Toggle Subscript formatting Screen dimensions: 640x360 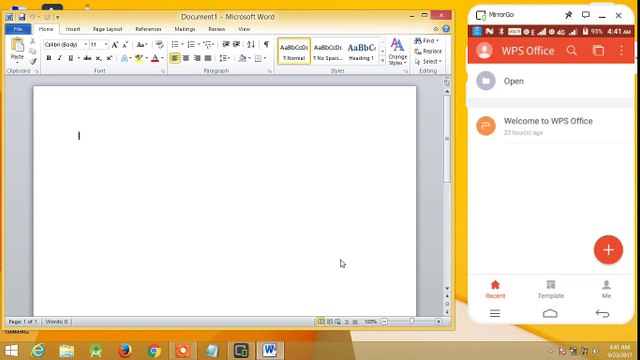click(x=98, y=58)
